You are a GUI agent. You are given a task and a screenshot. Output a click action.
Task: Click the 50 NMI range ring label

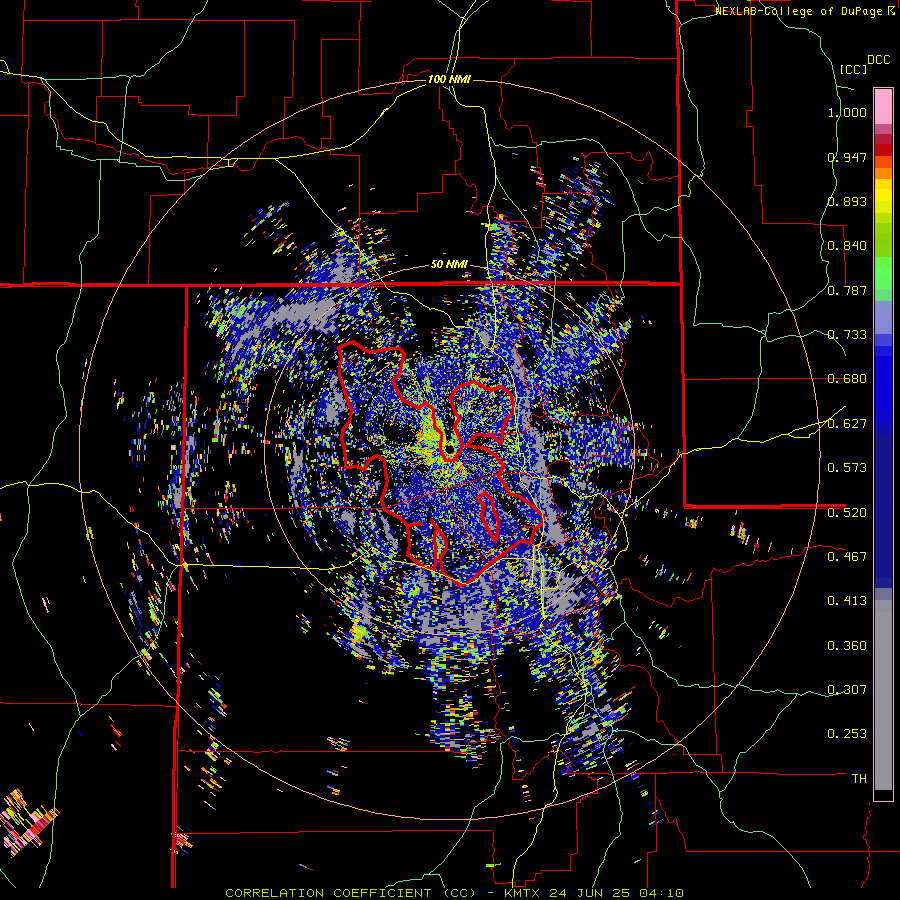(x=449, y=265)
